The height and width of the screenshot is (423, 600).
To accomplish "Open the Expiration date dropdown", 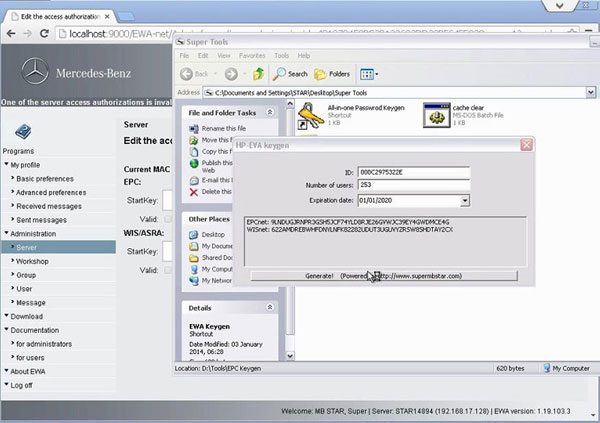I will (x=465, y=200).
